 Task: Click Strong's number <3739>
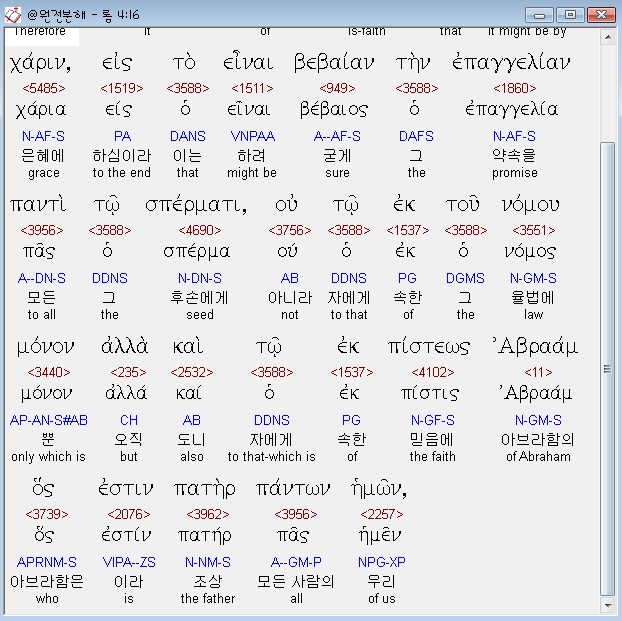point(47,514)
